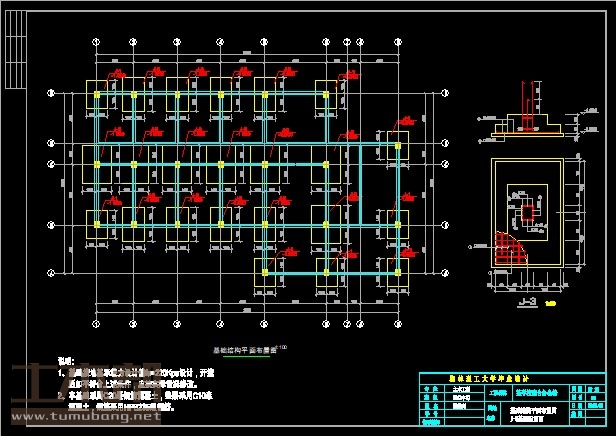
Task: Select the topmost axis bubble on the right side
Action: click(x=443, y=94)
